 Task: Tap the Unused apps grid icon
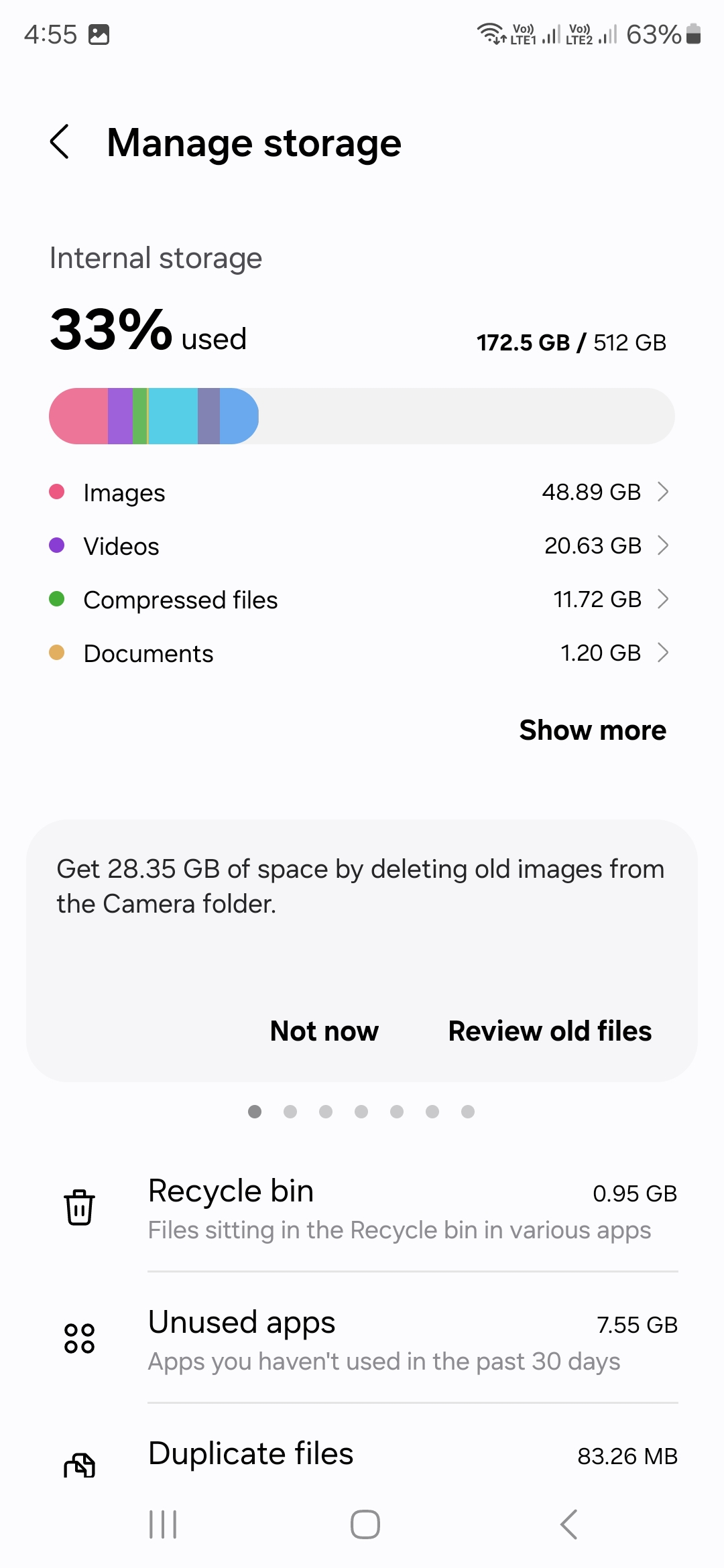coord(79,1339)
